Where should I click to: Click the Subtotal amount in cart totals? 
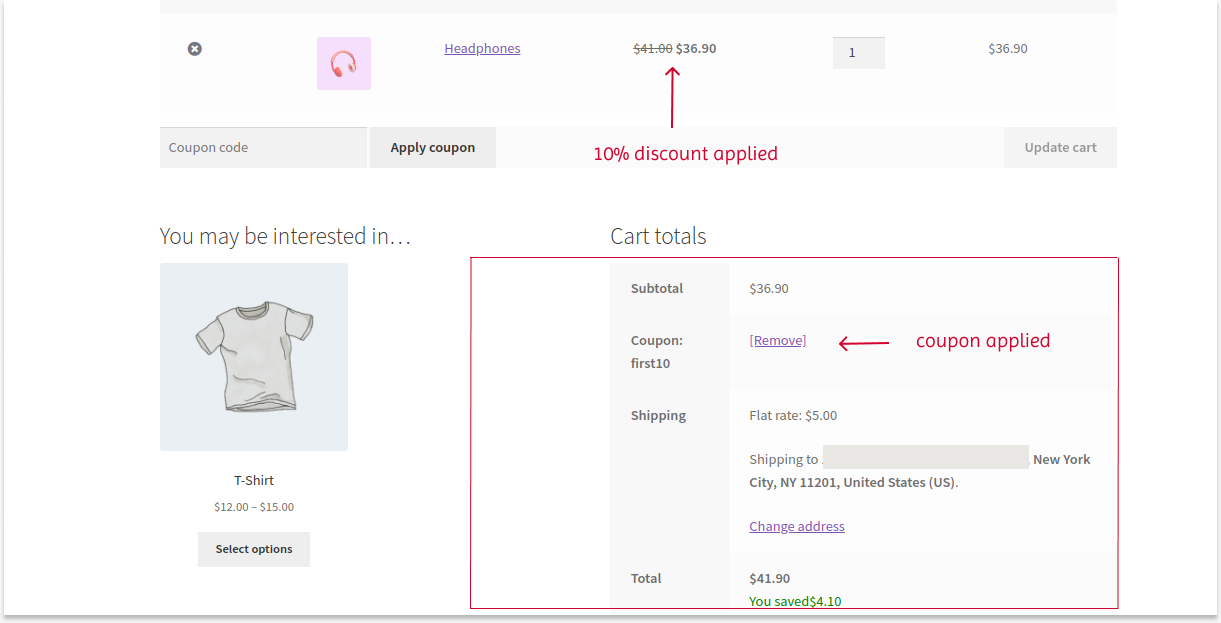pos(769,288)
